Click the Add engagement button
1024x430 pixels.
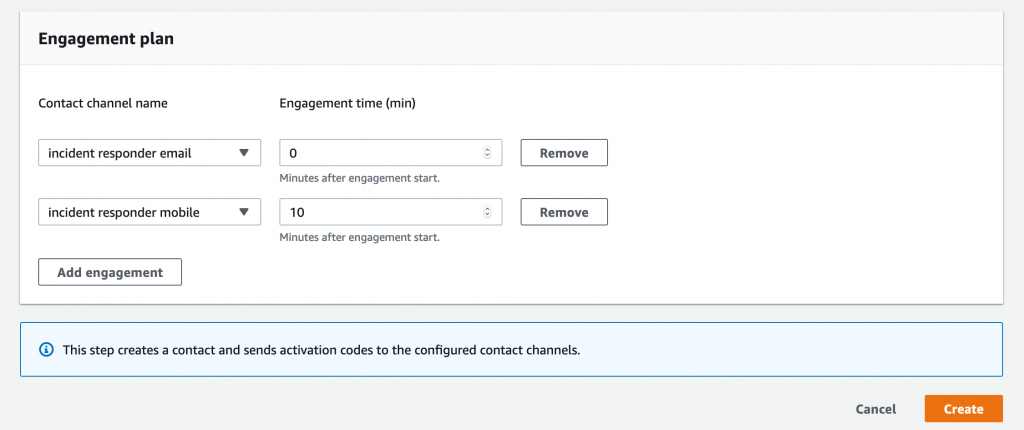tap(110, 273)
